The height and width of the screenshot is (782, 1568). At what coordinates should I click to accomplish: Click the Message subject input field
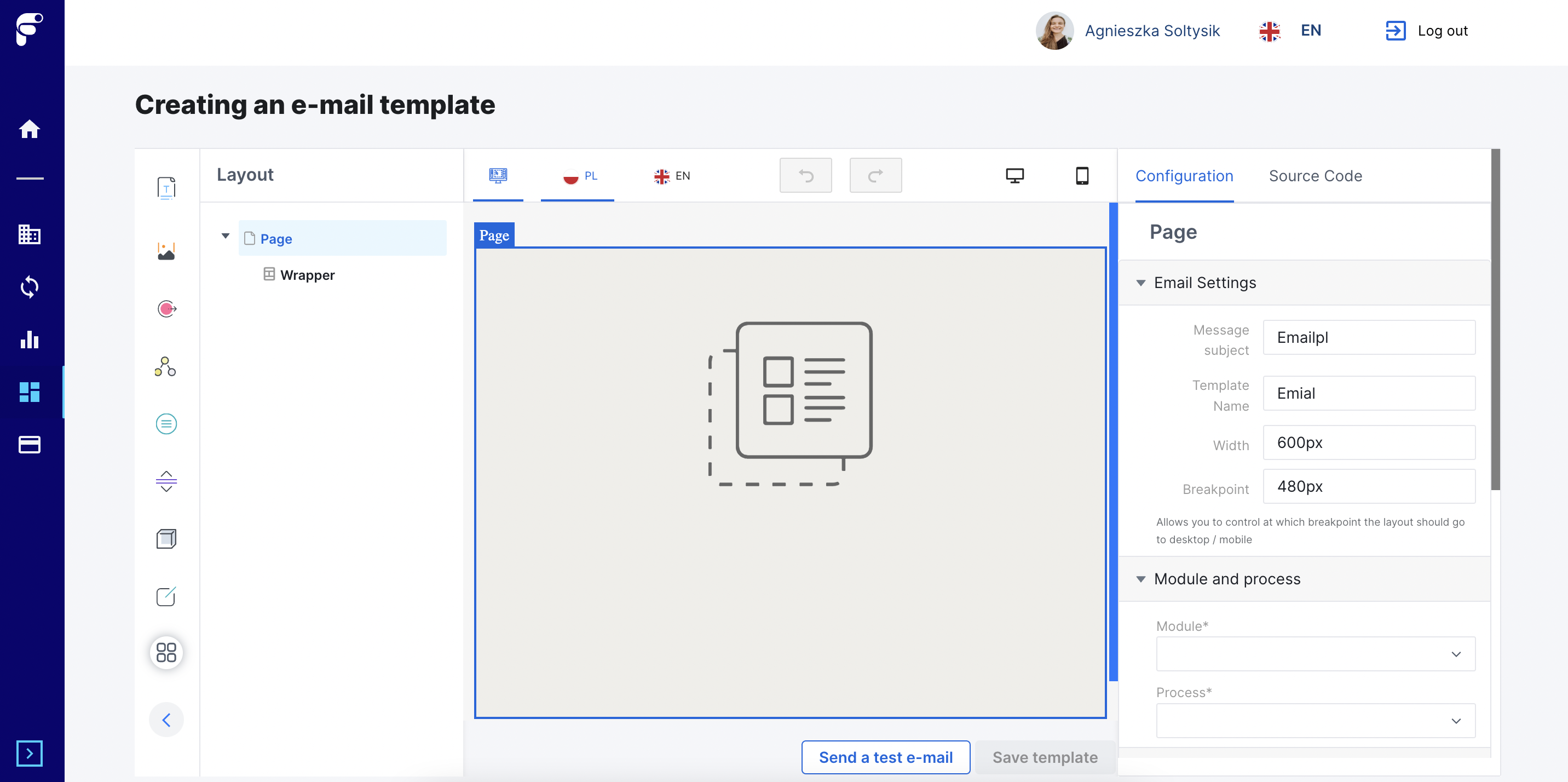click(1368, 337)
